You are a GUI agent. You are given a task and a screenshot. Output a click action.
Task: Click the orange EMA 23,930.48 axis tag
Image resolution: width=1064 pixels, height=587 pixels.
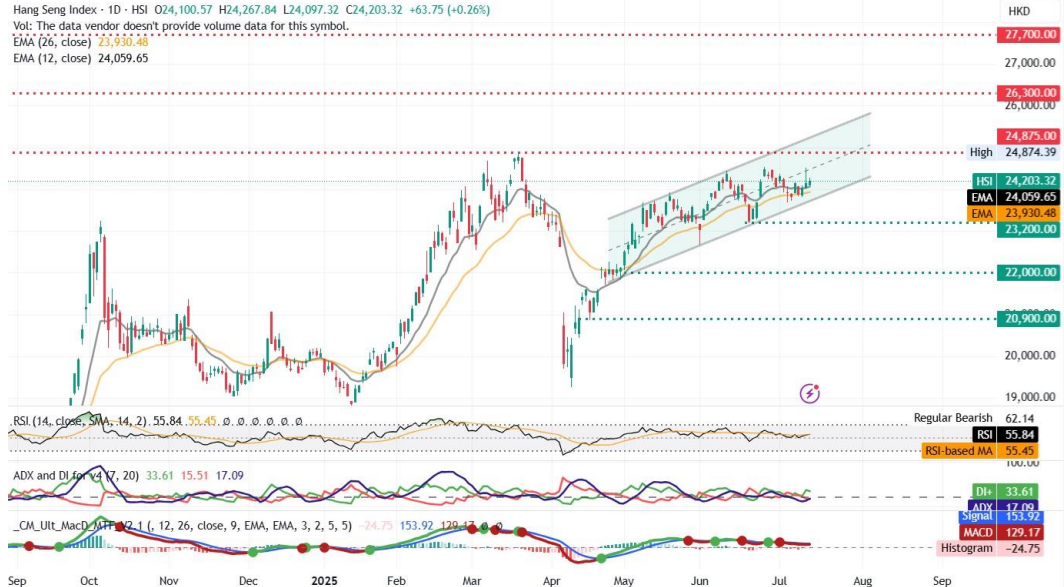(x=1014, y=214)
